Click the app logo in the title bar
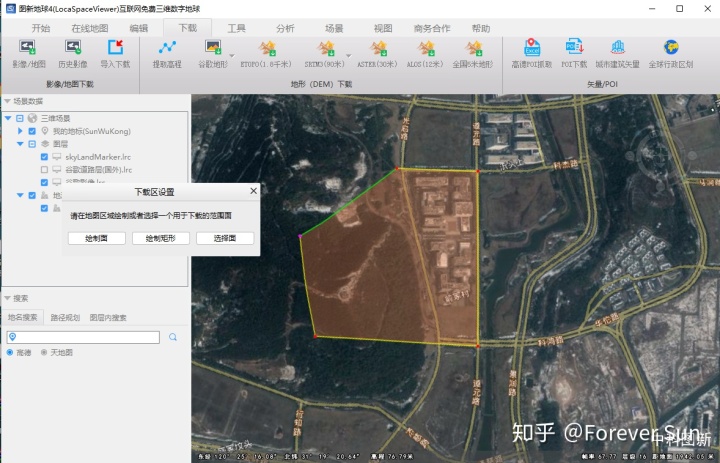The height and width of the screenshot is (463, 720). point(10,9)
